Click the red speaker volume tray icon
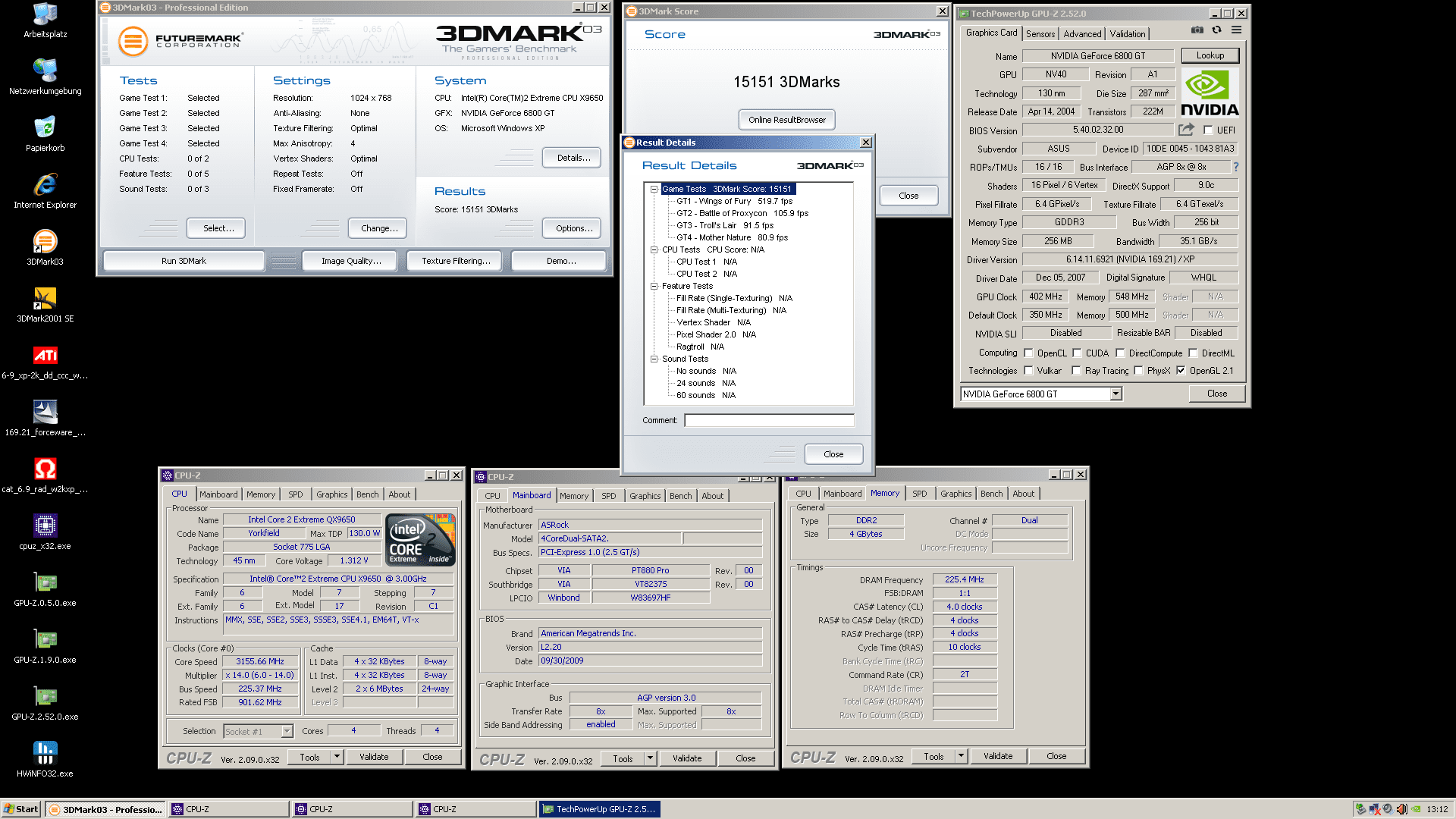Image resolution: width=1456 pixels, height=819 pixels. click(x=1402, y=809)
